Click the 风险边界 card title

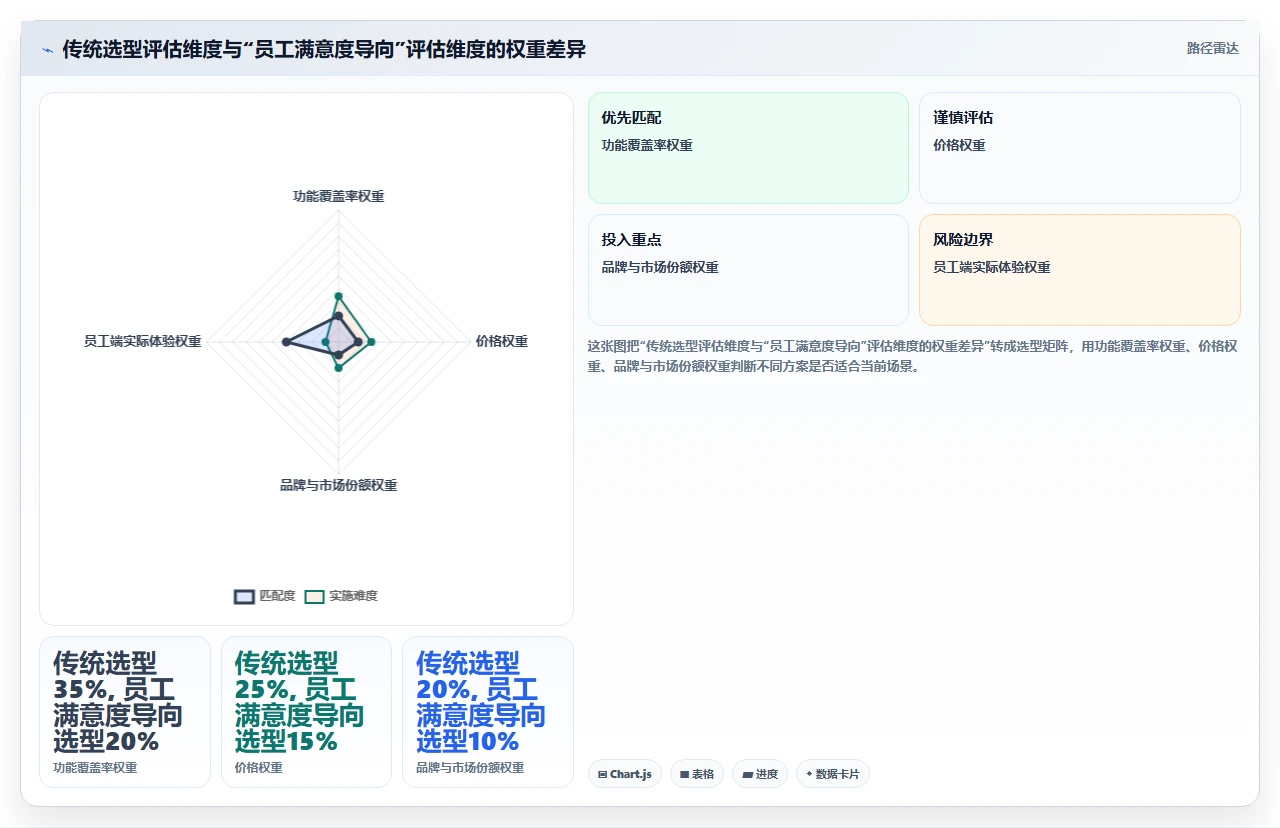(963, 240)
